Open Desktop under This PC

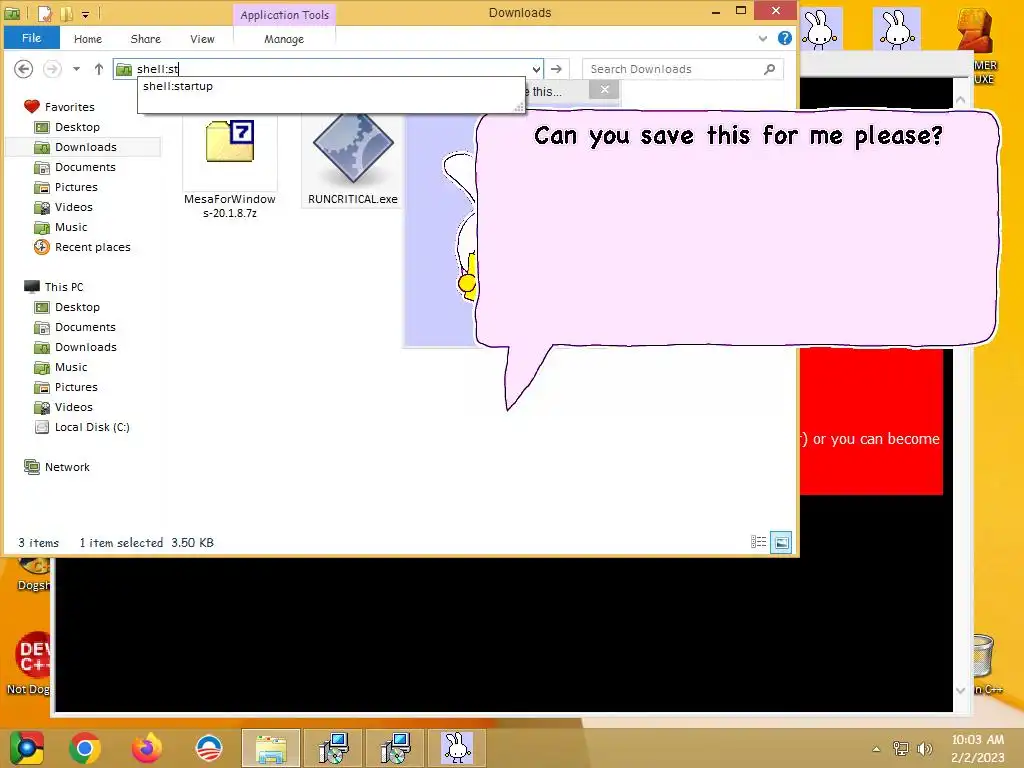coord(77,307)
